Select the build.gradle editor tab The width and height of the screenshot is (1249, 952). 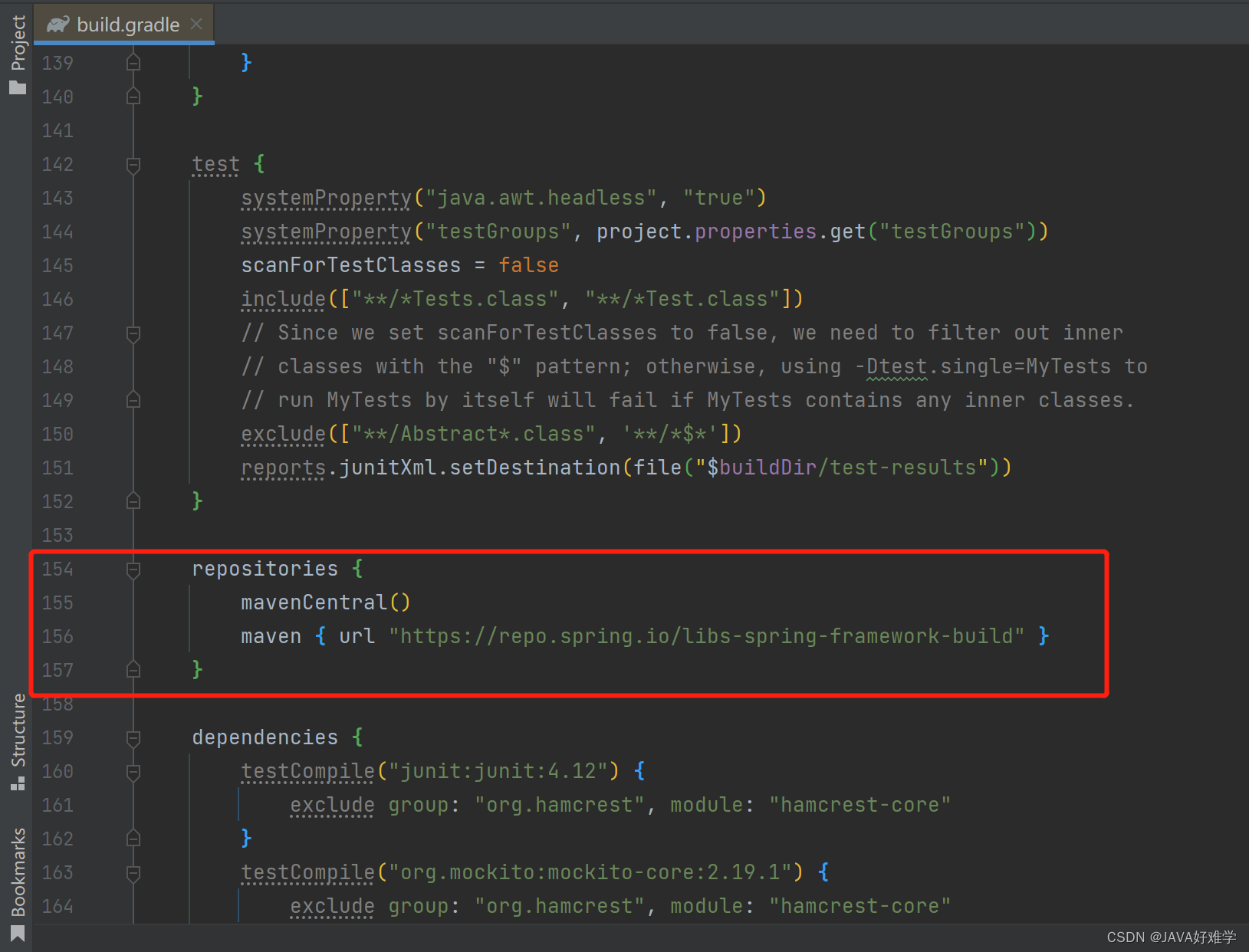pyautogui.click(x=123, y=25)
